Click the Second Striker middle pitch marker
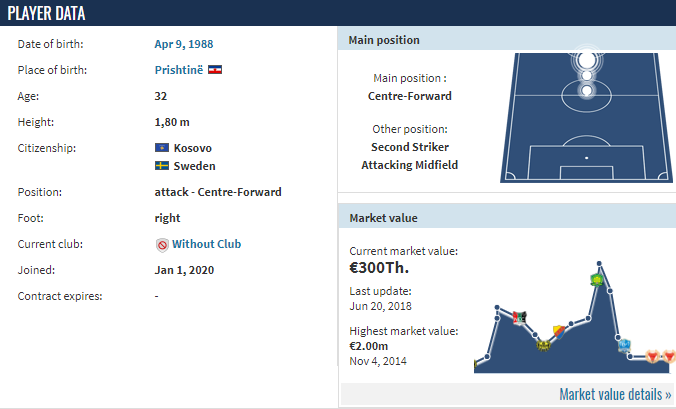 586,75
